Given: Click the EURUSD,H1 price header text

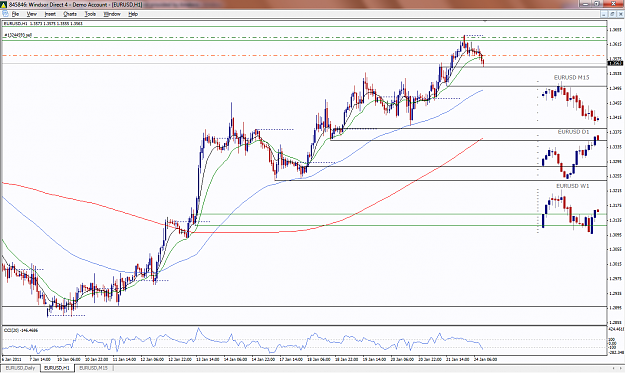Looking at the screenshot, I should click(43, 24).
